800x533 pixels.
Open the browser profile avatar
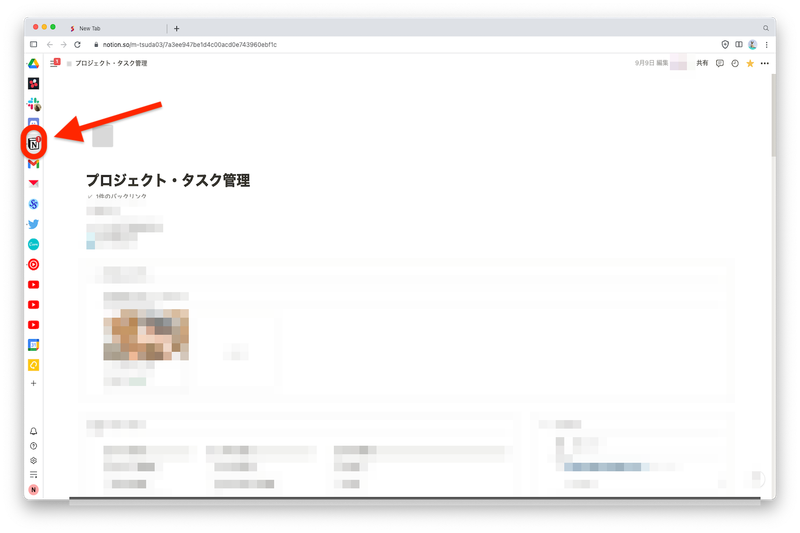point(753,44)
